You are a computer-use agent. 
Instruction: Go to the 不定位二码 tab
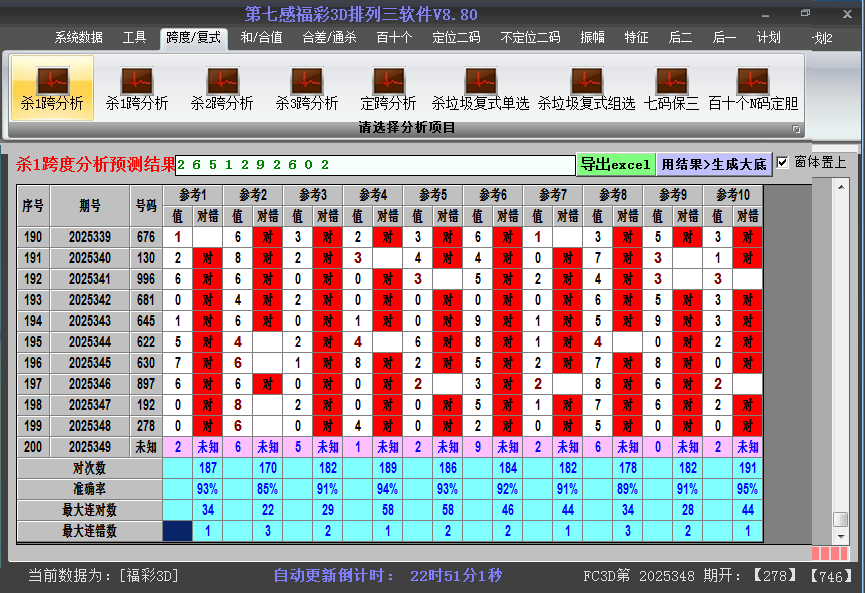click(530, 38)
